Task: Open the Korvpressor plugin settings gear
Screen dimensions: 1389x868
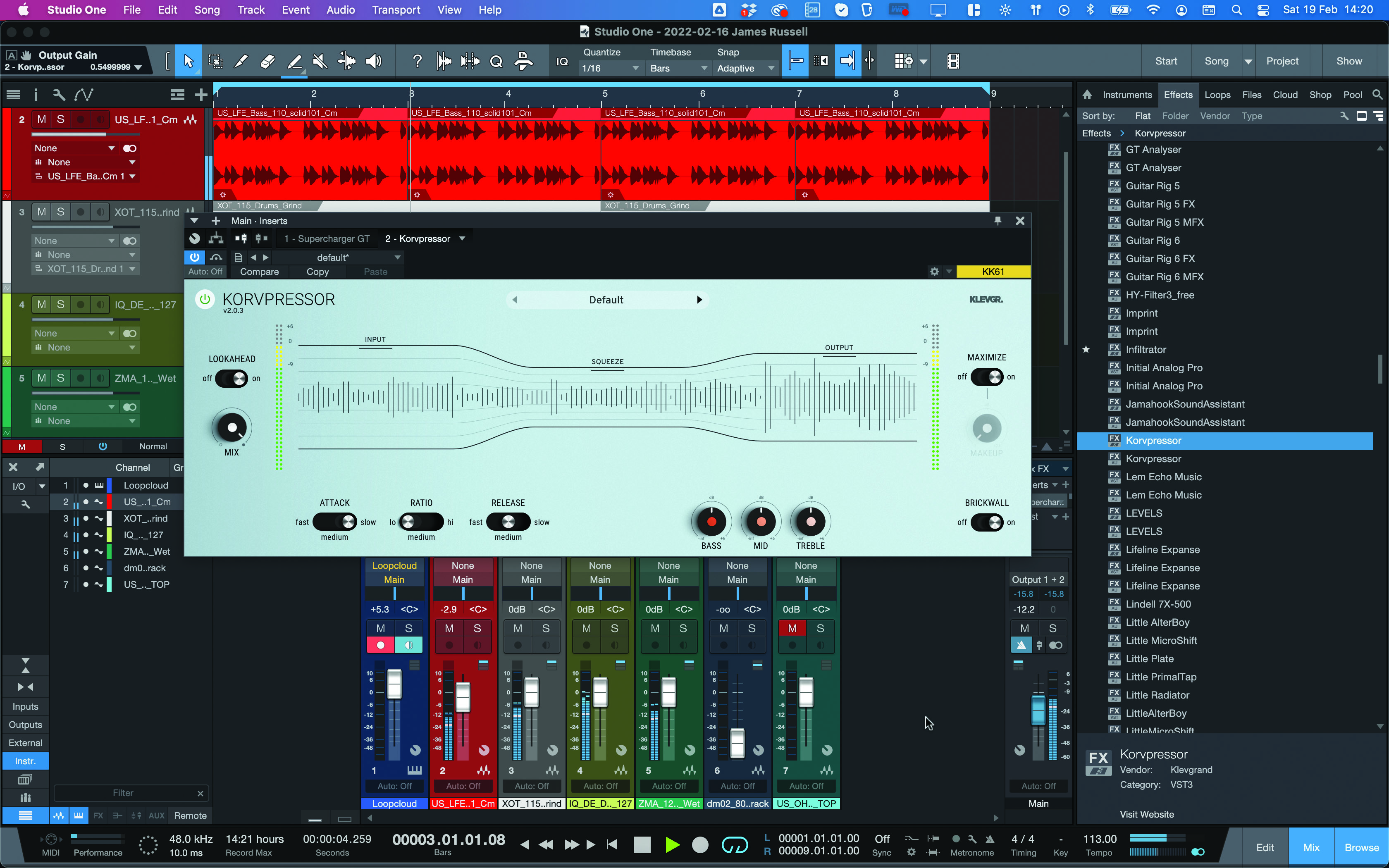Action: point(934,272)
